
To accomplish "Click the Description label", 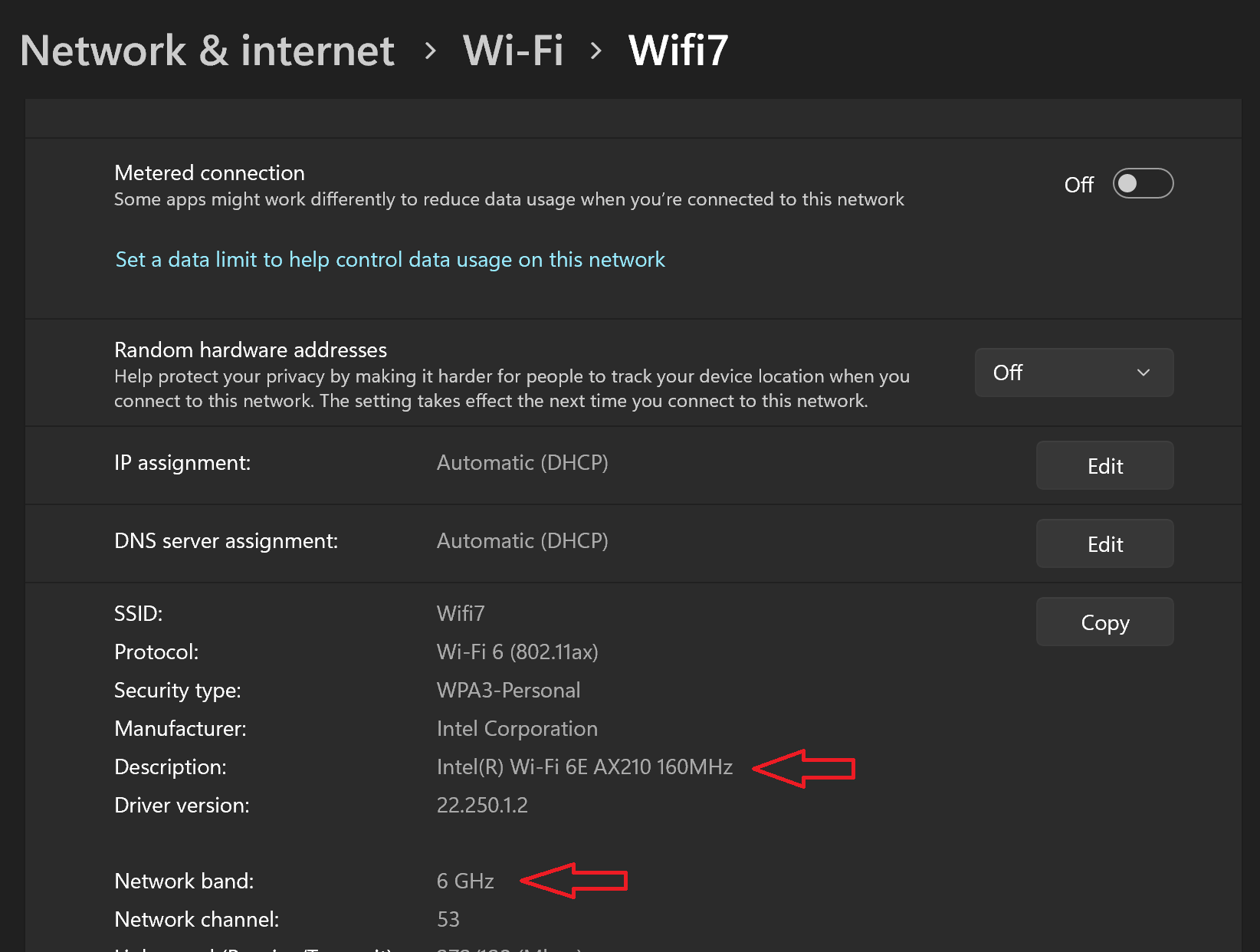I will click(170, 767).
